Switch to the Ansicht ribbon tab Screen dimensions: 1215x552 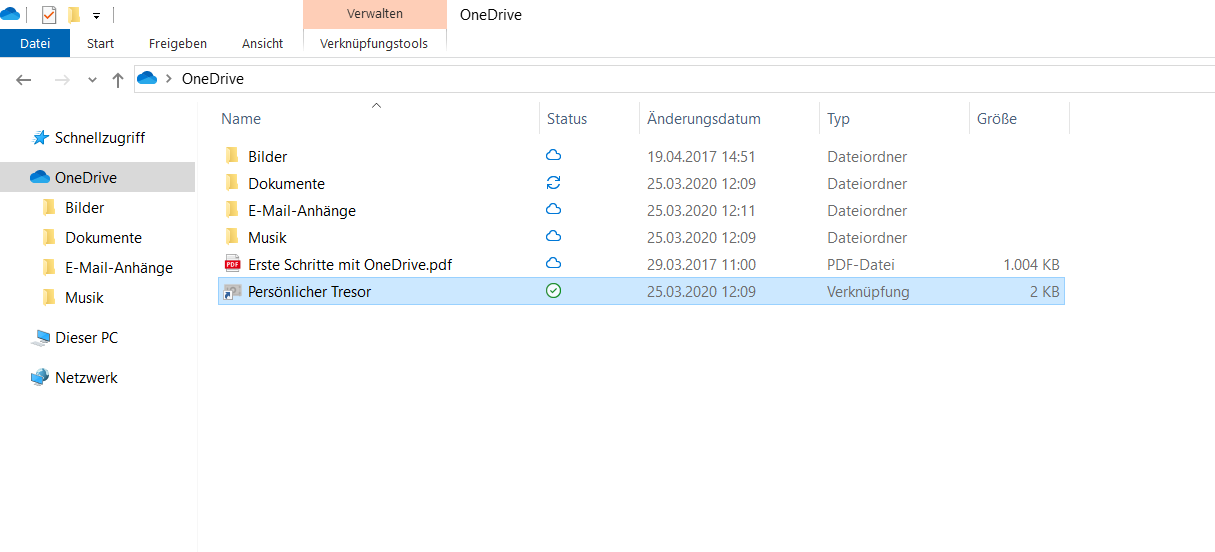pyautogui.click(x=262, y=43)
